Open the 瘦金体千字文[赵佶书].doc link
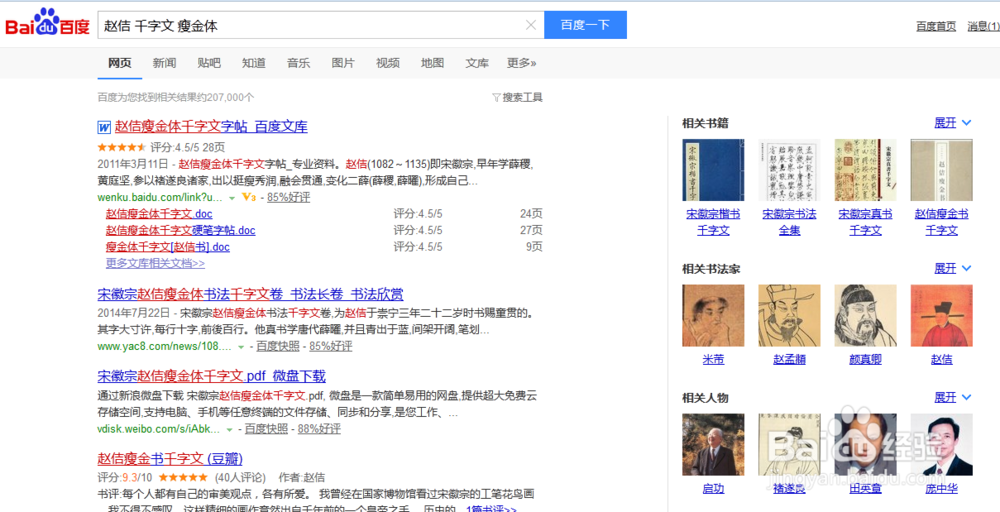Screen dimensions: 1000x512 [x=168, y=247]
